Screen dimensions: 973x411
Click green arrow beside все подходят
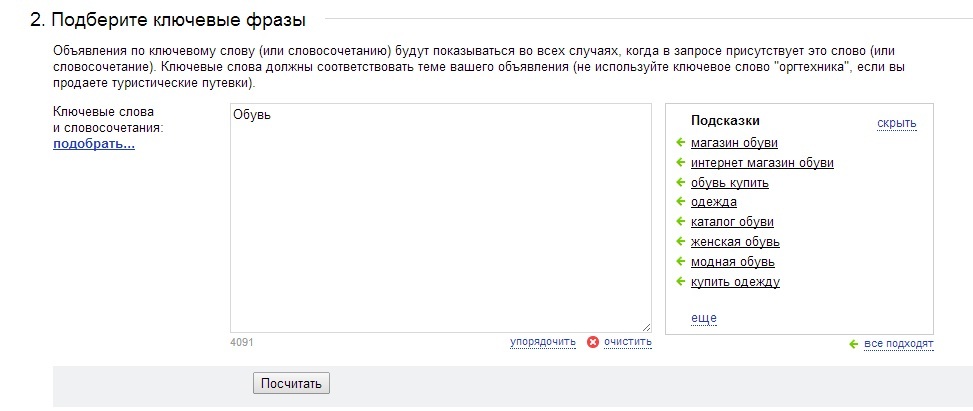pos(853,343)
